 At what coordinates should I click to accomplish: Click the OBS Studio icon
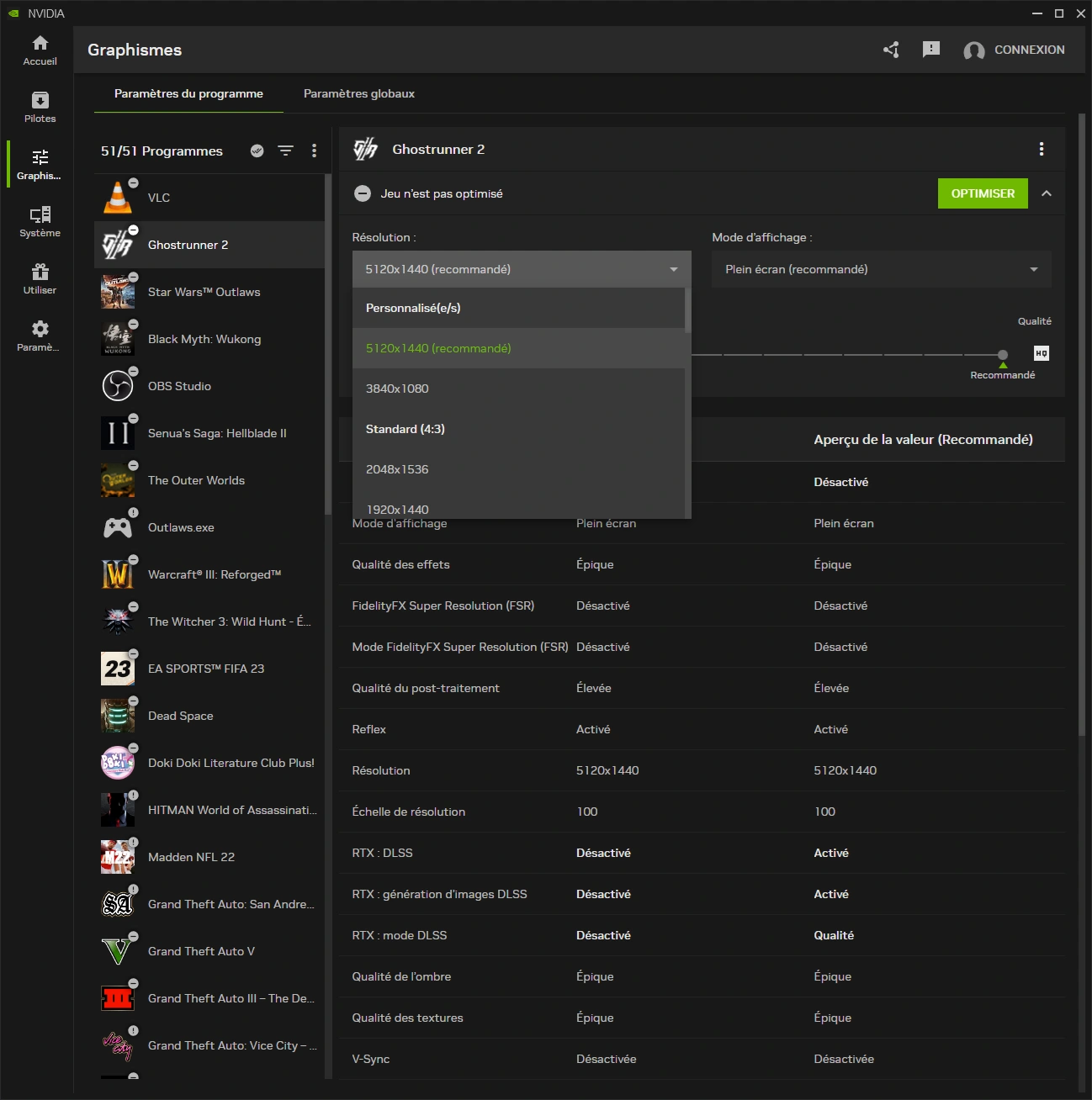tap(118, 386)
